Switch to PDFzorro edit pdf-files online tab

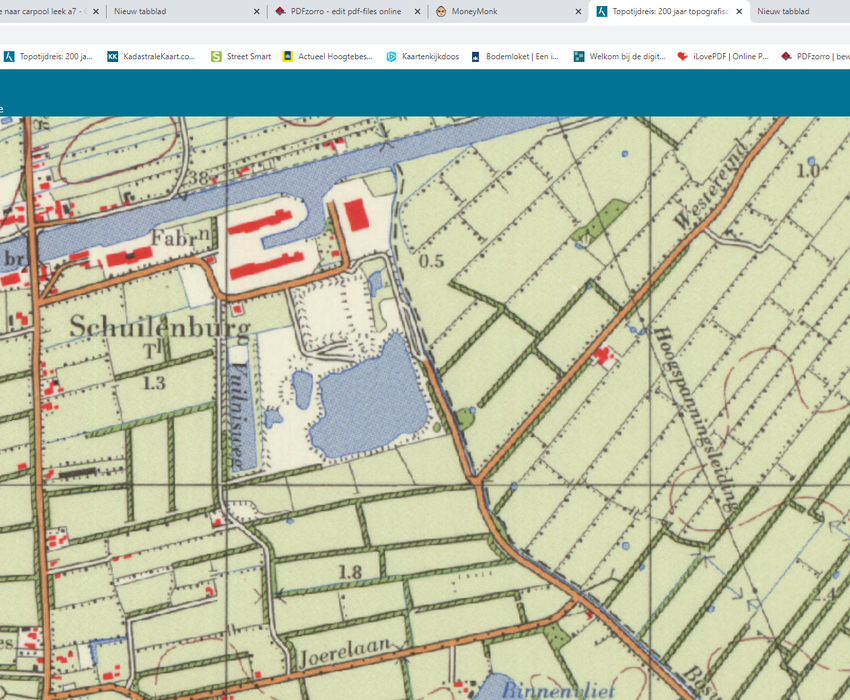346,11
